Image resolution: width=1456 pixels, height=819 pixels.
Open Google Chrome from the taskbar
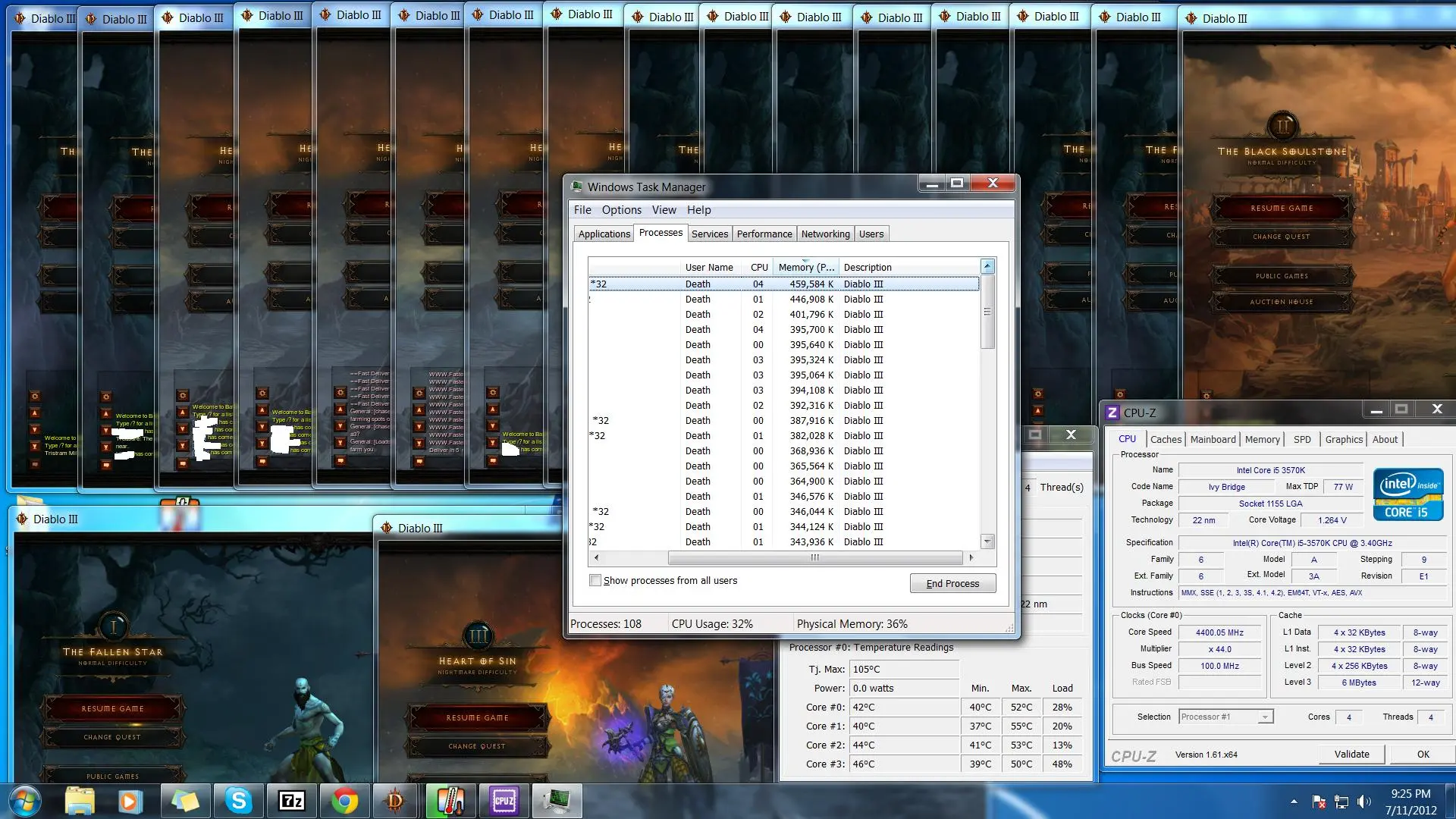pos(345,801)
